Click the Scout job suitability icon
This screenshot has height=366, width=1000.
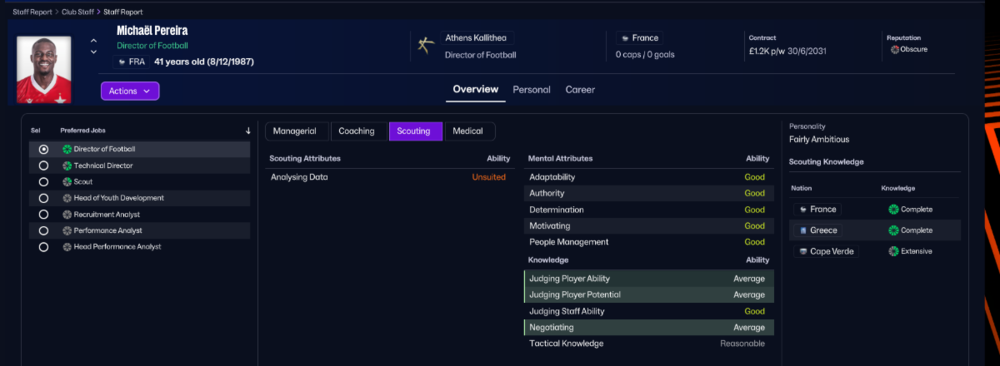click(67, 182)
